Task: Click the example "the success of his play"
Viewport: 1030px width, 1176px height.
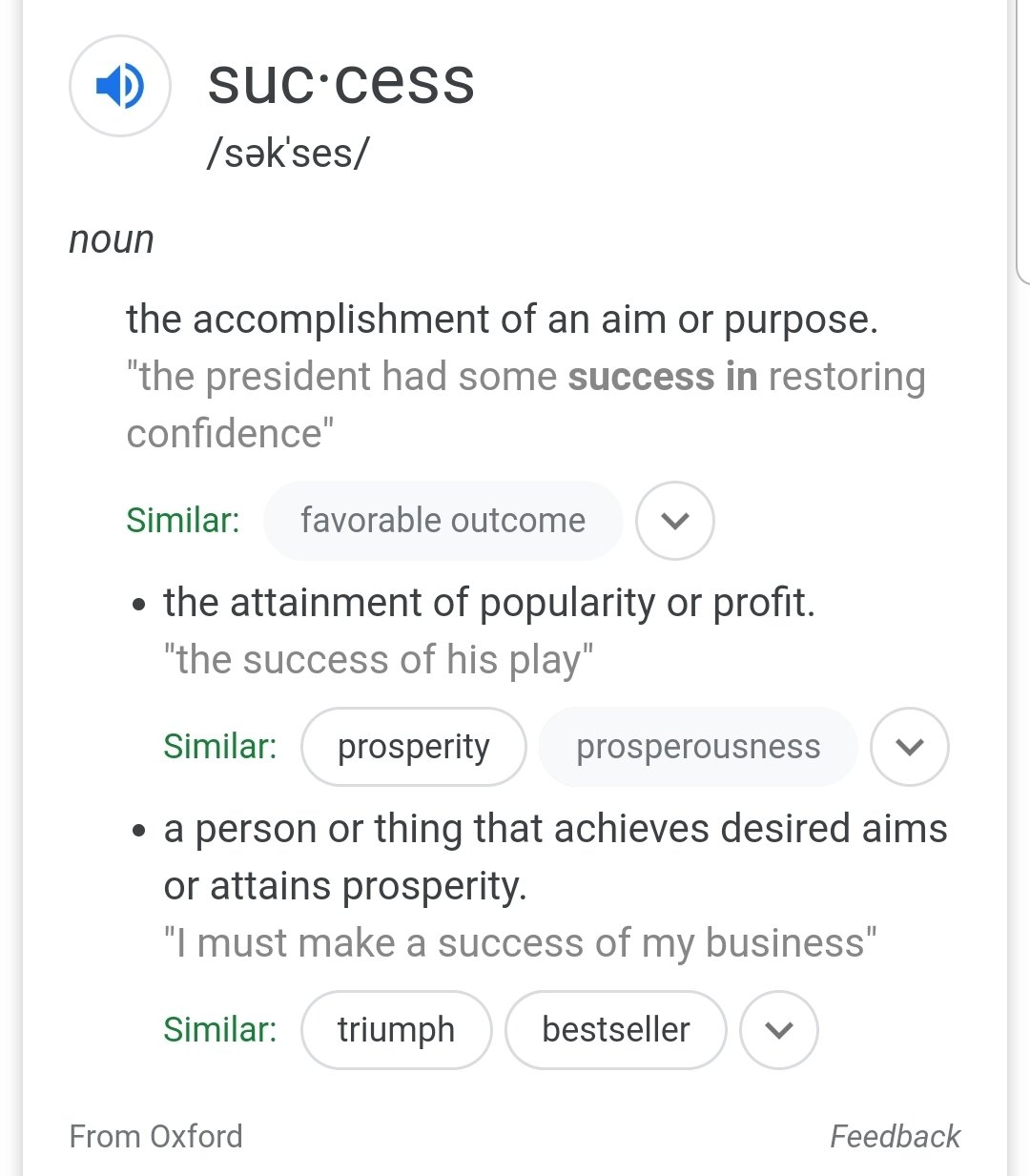Action: 379,660
